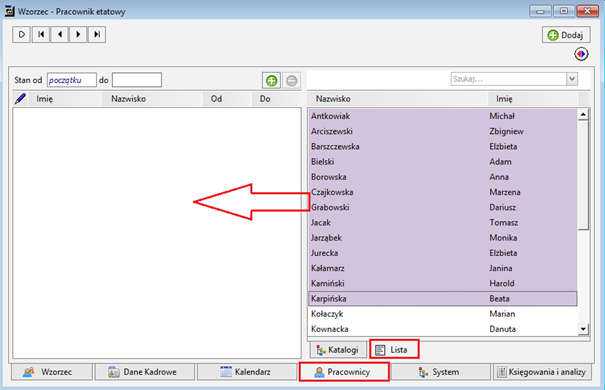Click the green plus add-employee icon
The image size is (605, 390).
[271, 81]
